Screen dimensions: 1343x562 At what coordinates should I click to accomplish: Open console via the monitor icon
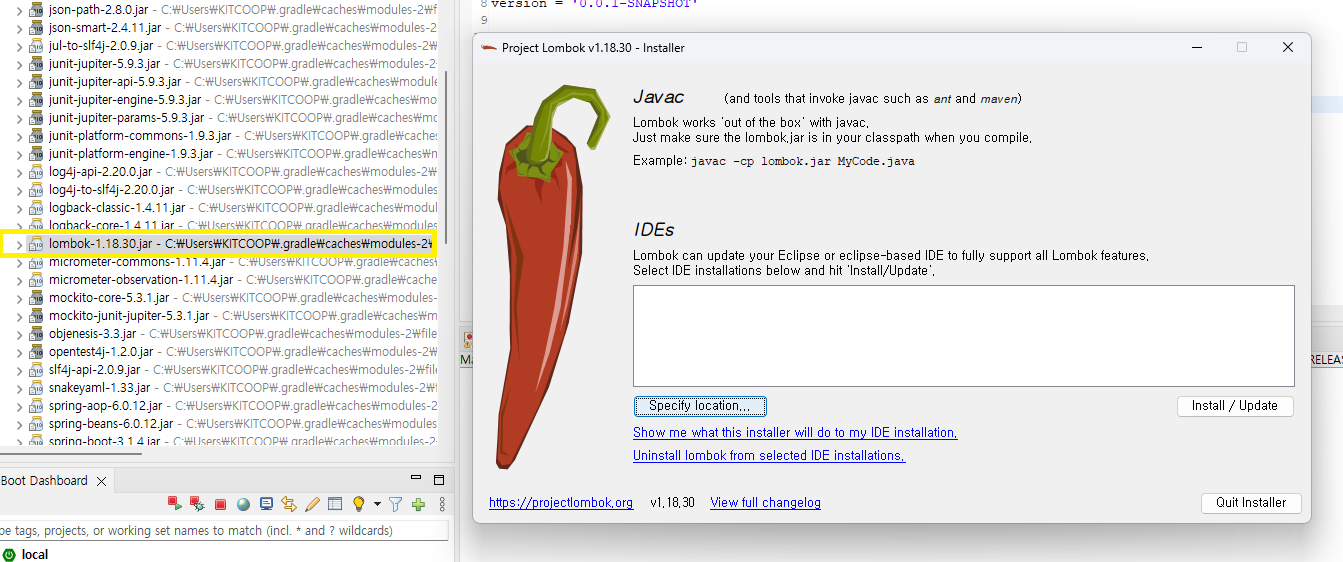[266, 504]
